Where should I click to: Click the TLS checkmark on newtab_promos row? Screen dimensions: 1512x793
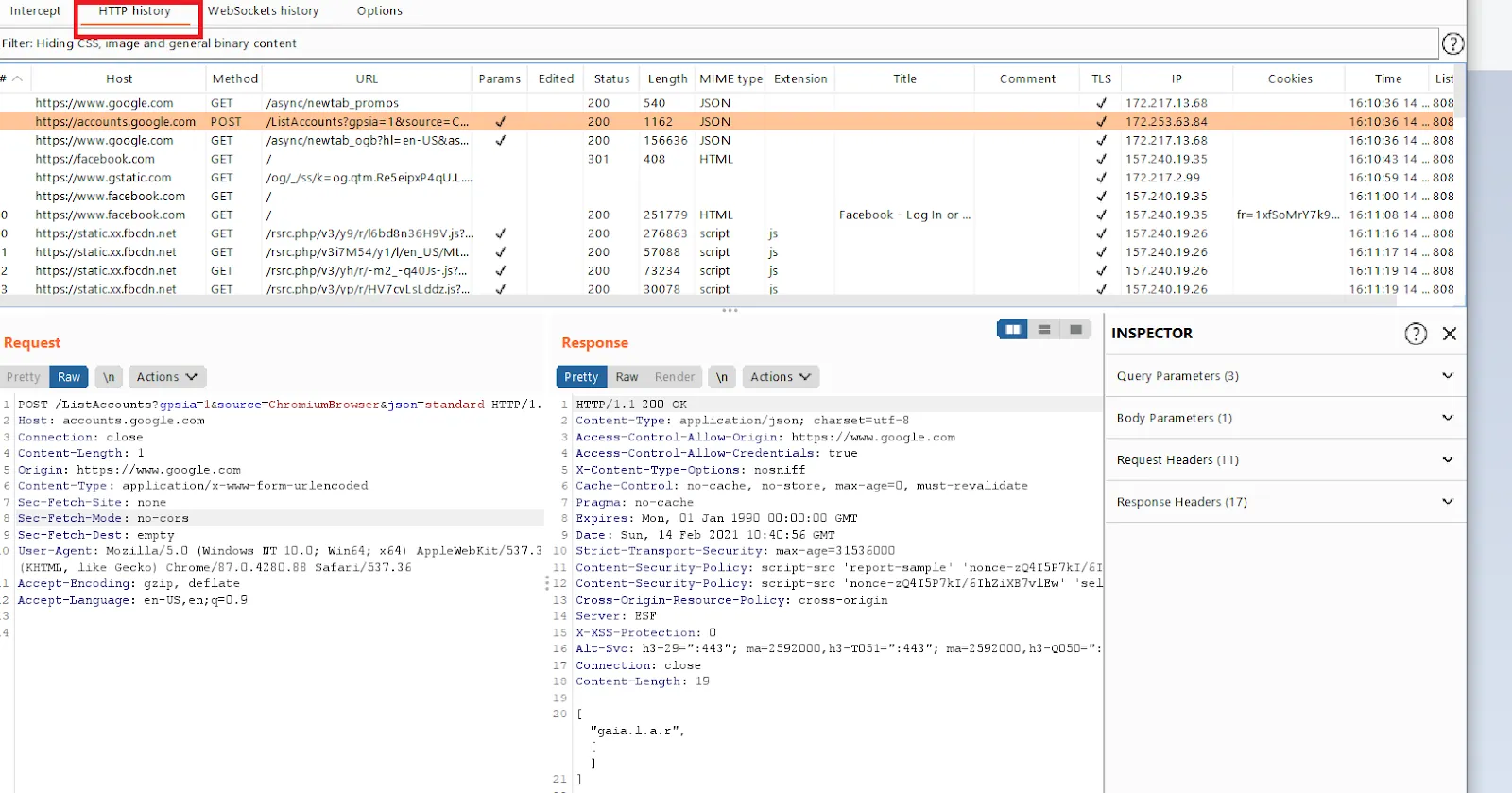tap(1101, 103)
